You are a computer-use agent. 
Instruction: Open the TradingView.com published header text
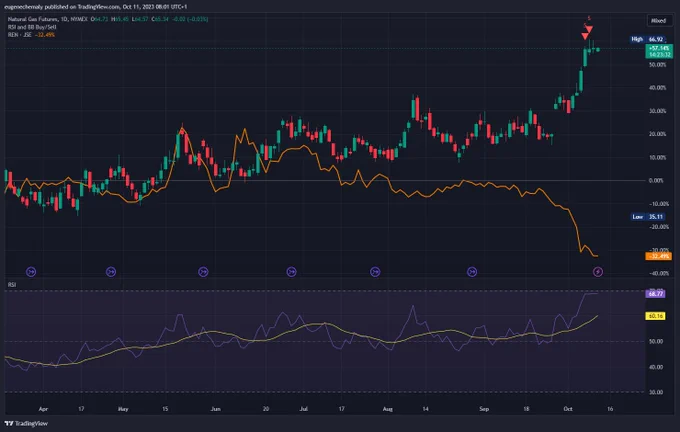pos(95,7)
